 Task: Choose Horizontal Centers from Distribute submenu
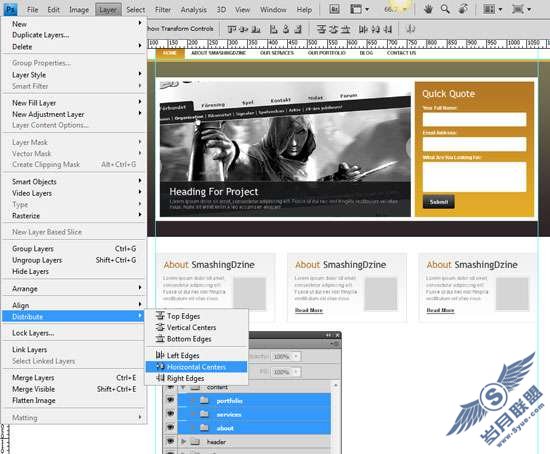[x=196, y=367]
